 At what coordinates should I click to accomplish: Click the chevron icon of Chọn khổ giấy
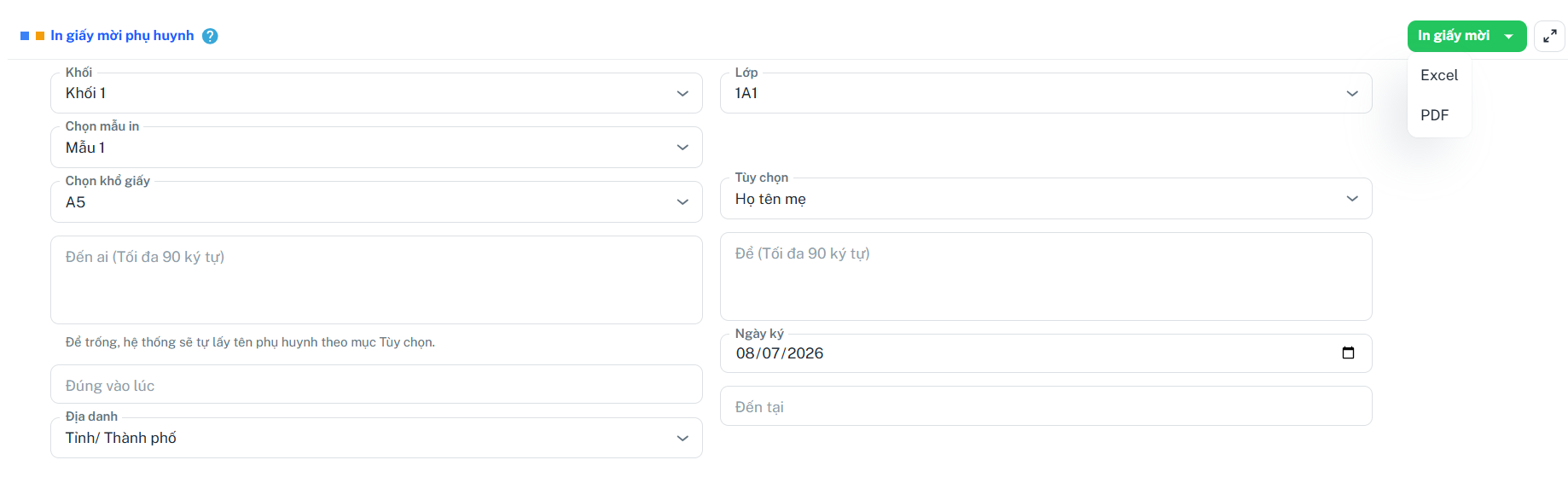coord(682,202)
